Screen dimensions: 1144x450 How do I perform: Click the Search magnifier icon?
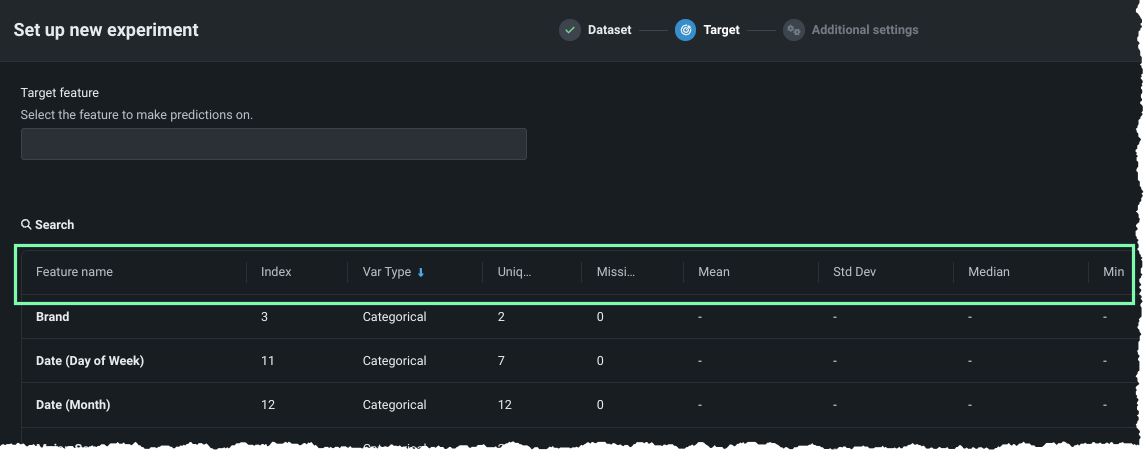[x=27, y=225]
